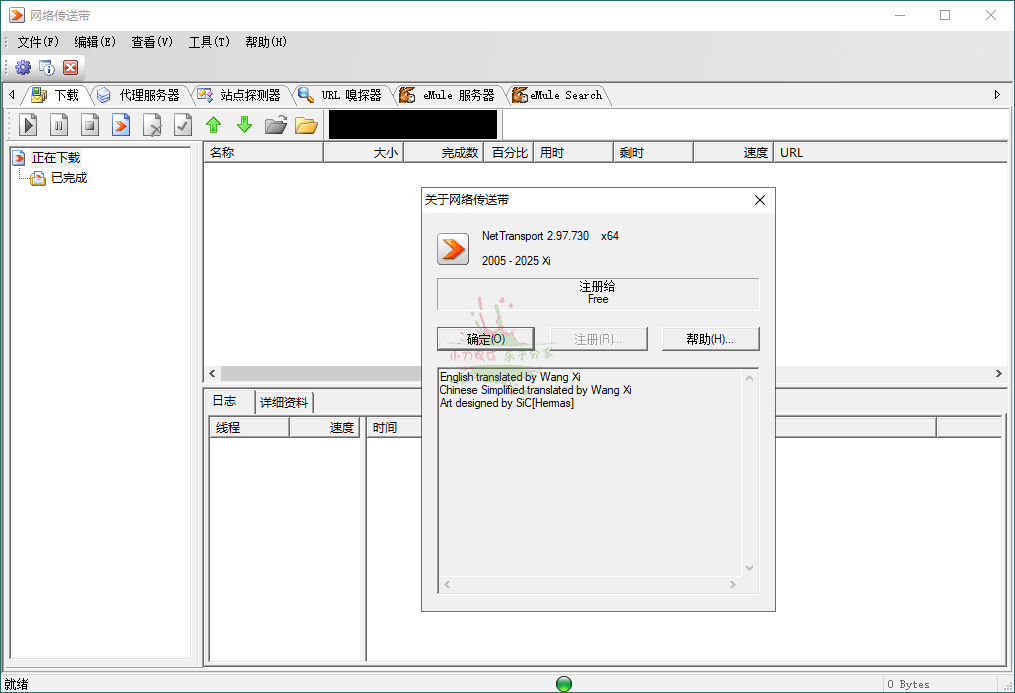Open the 文件(F) menu

pyautogui.click(x=38, y=42)
